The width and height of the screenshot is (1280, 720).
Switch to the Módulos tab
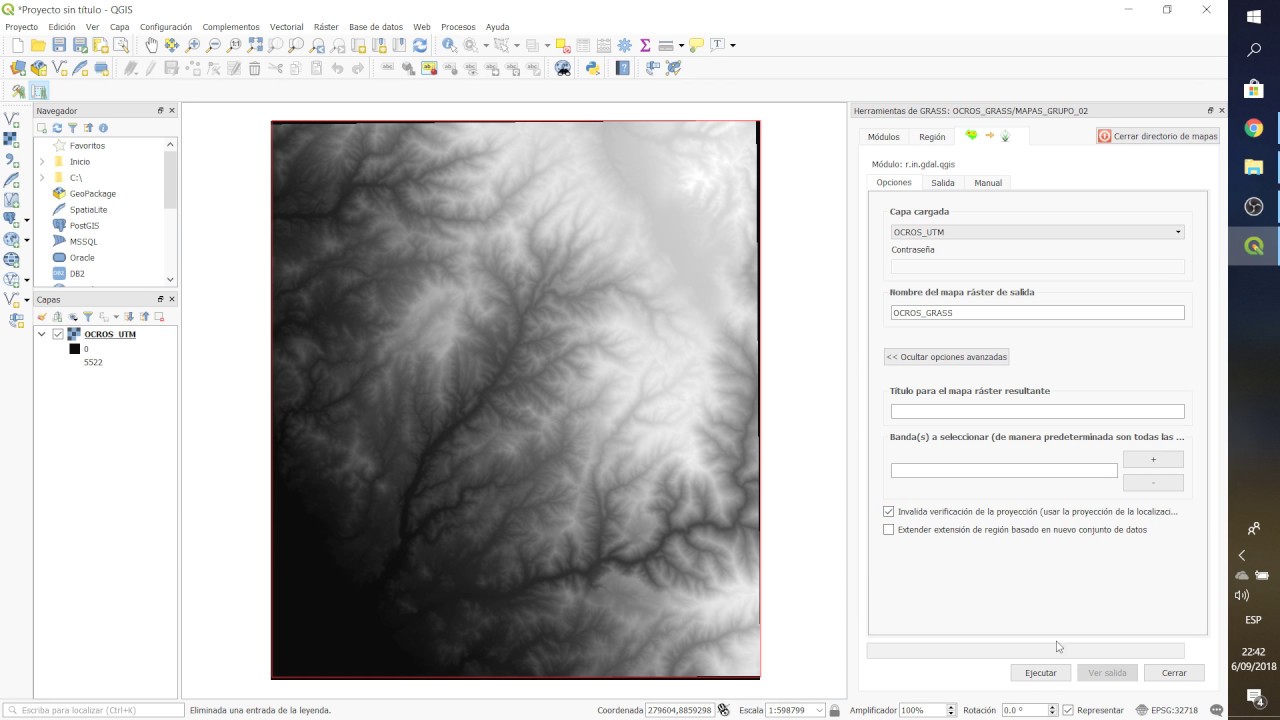[x=883, y=137]
